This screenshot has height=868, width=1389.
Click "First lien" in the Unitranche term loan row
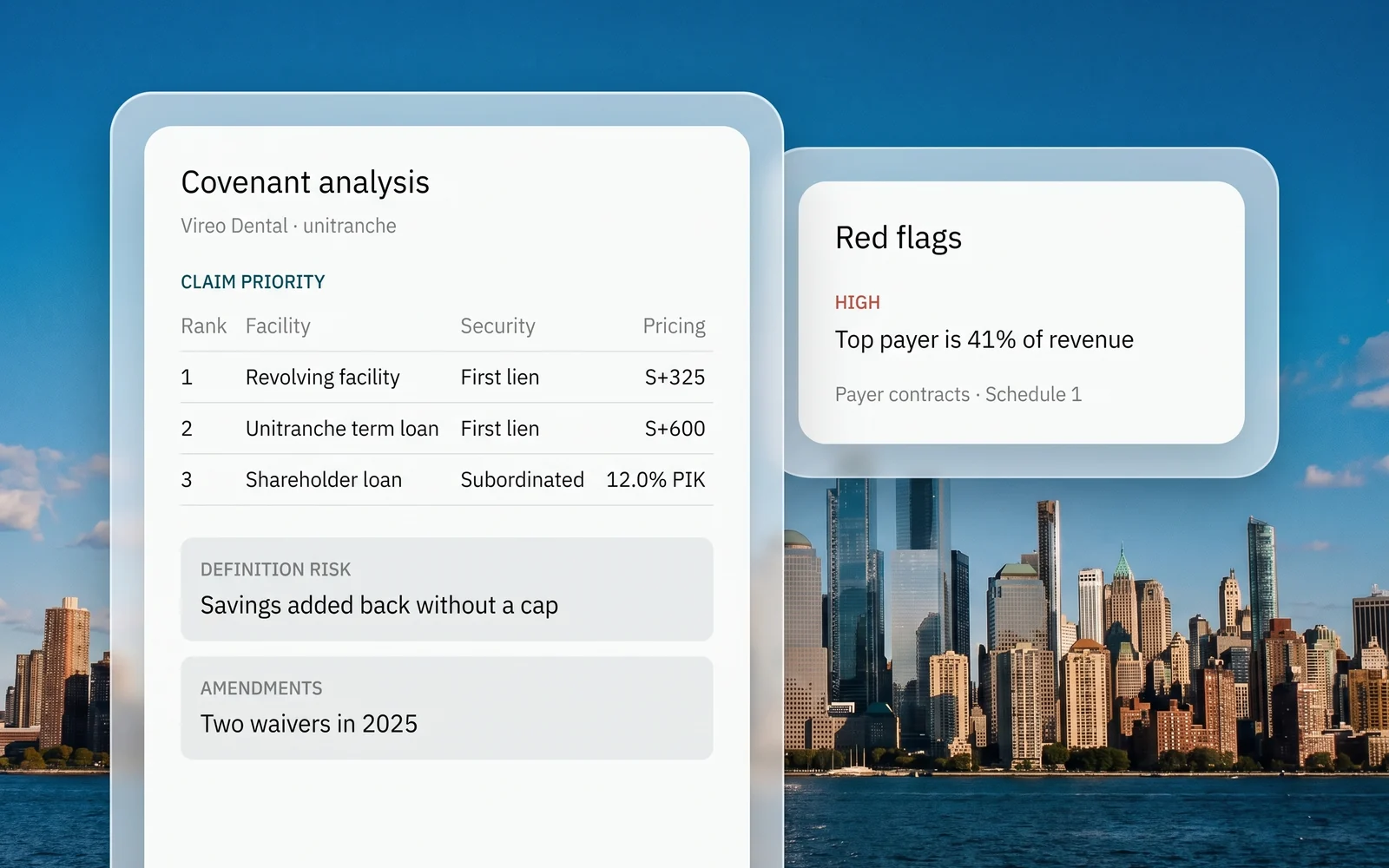[499, 429]
